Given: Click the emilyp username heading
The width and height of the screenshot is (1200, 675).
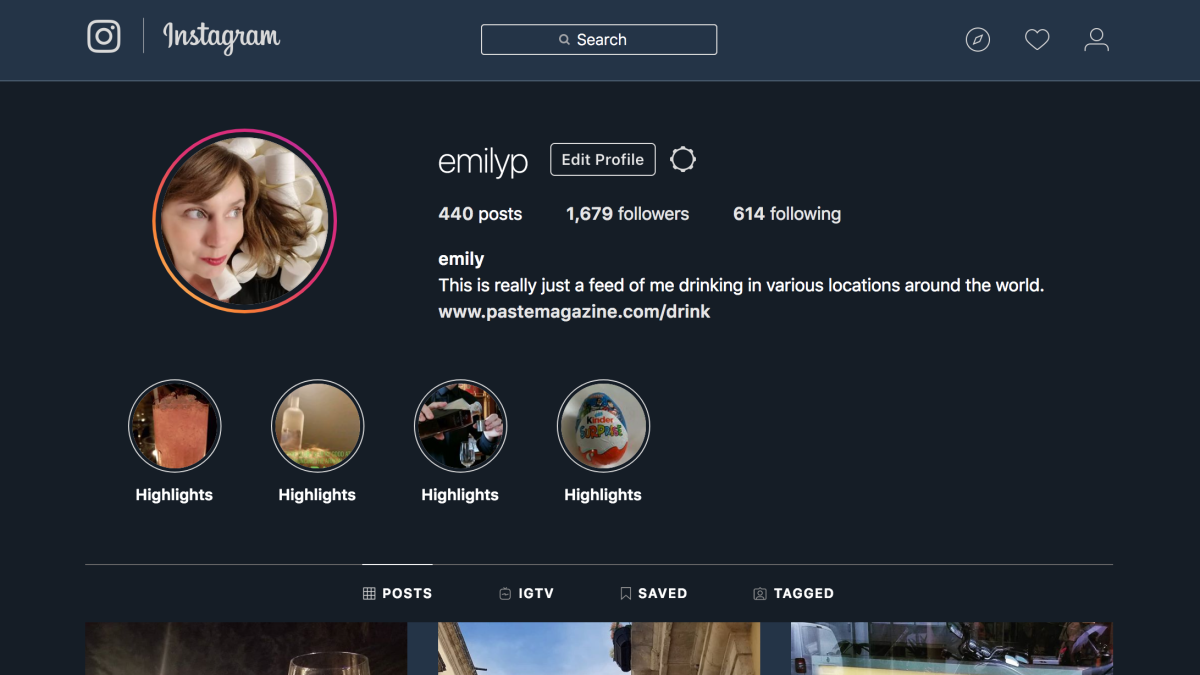Looking at the screenshot, I should (483, 161).
